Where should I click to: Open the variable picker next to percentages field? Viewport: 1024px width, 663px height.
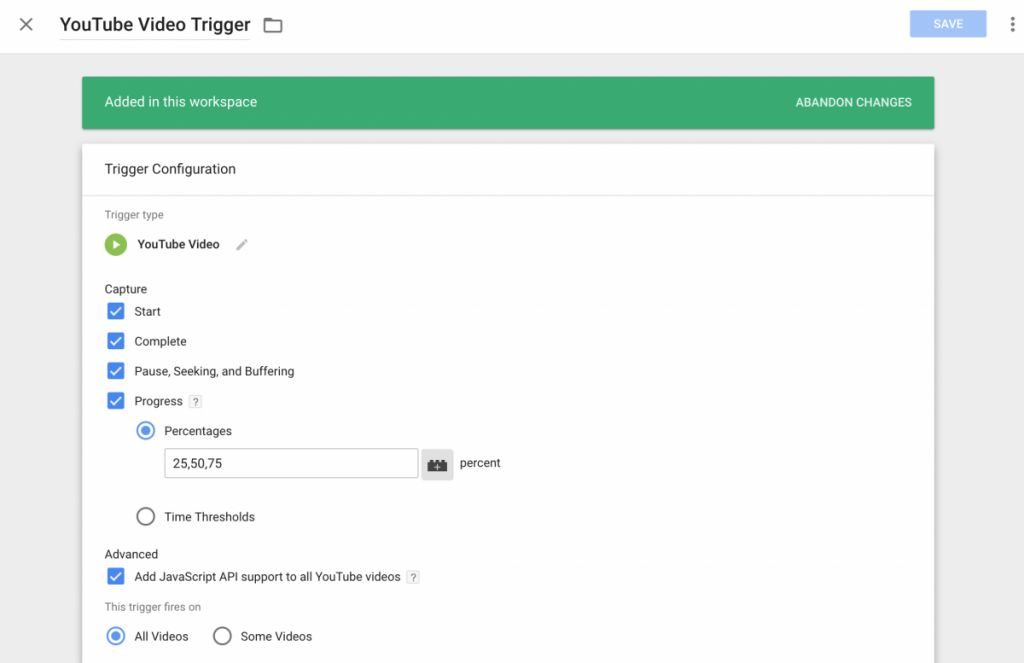pos(437,463)
